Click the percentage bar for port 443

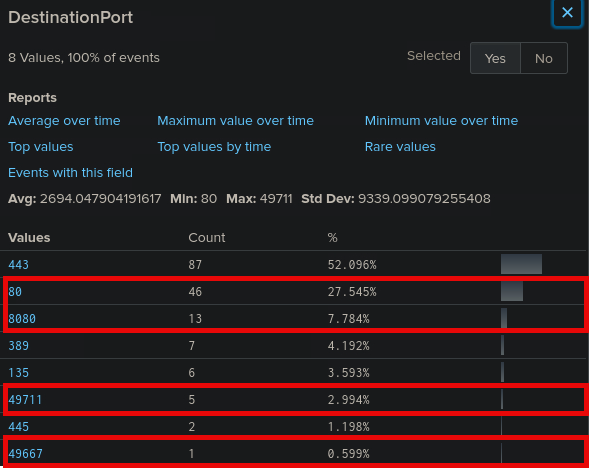pos(521,264)
